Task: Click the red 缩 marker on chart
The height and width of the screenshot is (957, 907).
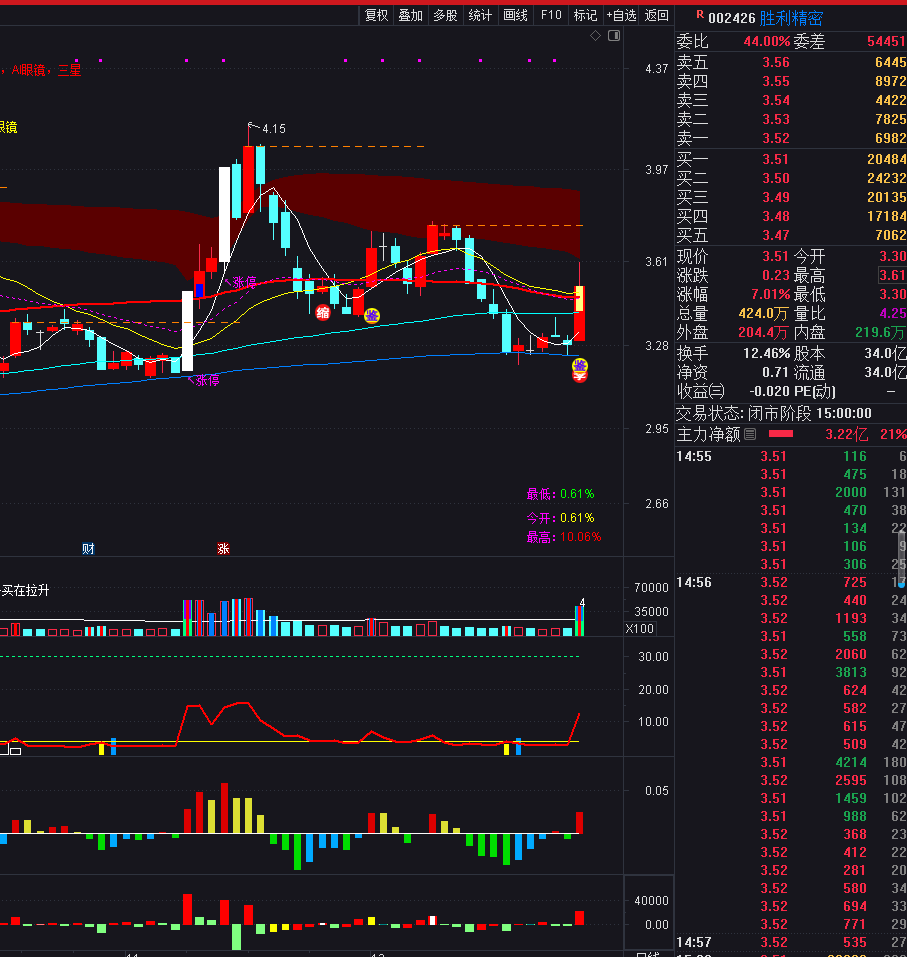Action: click(323, 312)
